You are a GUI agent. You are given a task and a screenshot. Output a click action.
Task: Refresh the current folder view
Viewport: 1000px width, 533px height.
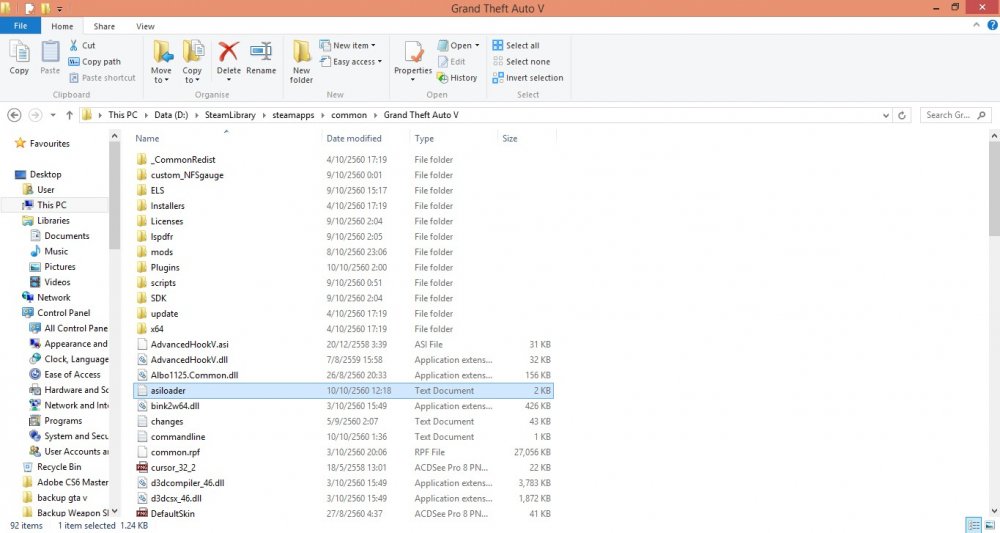(903, 115)
